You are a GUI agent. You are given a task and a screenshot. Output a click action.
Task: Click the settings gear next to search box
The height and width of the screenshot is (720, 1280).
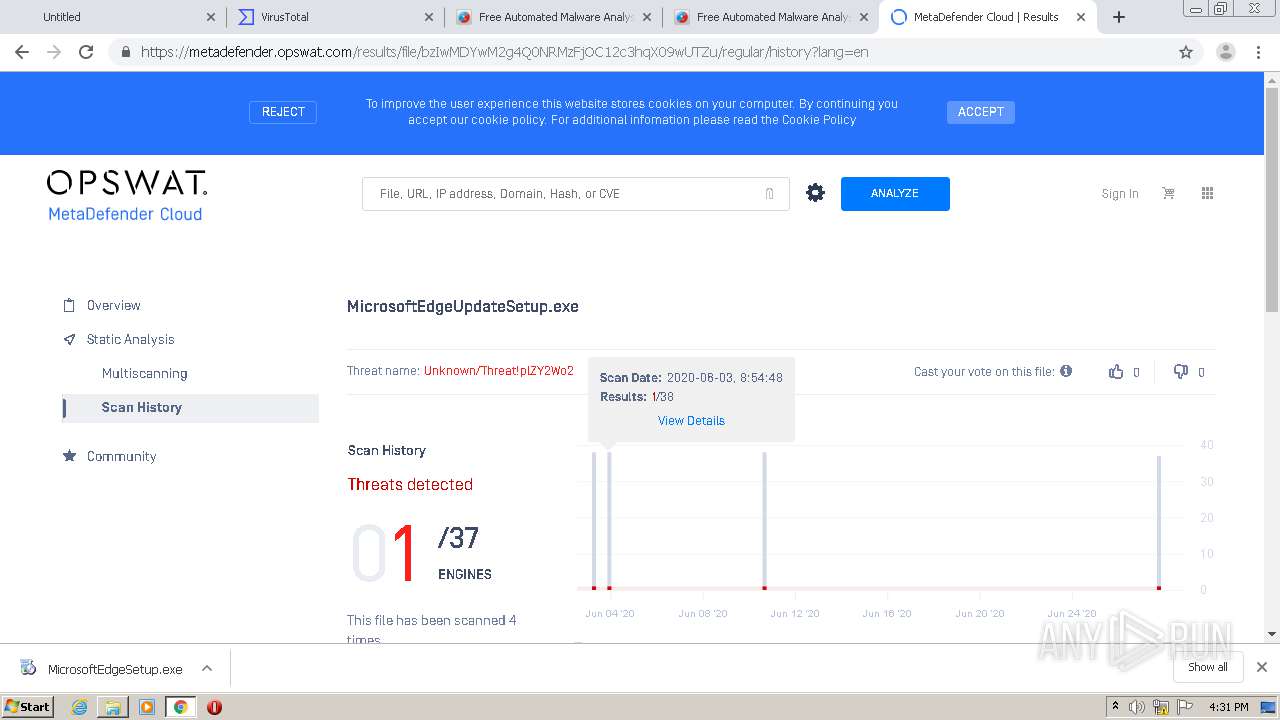pos(816,193)
